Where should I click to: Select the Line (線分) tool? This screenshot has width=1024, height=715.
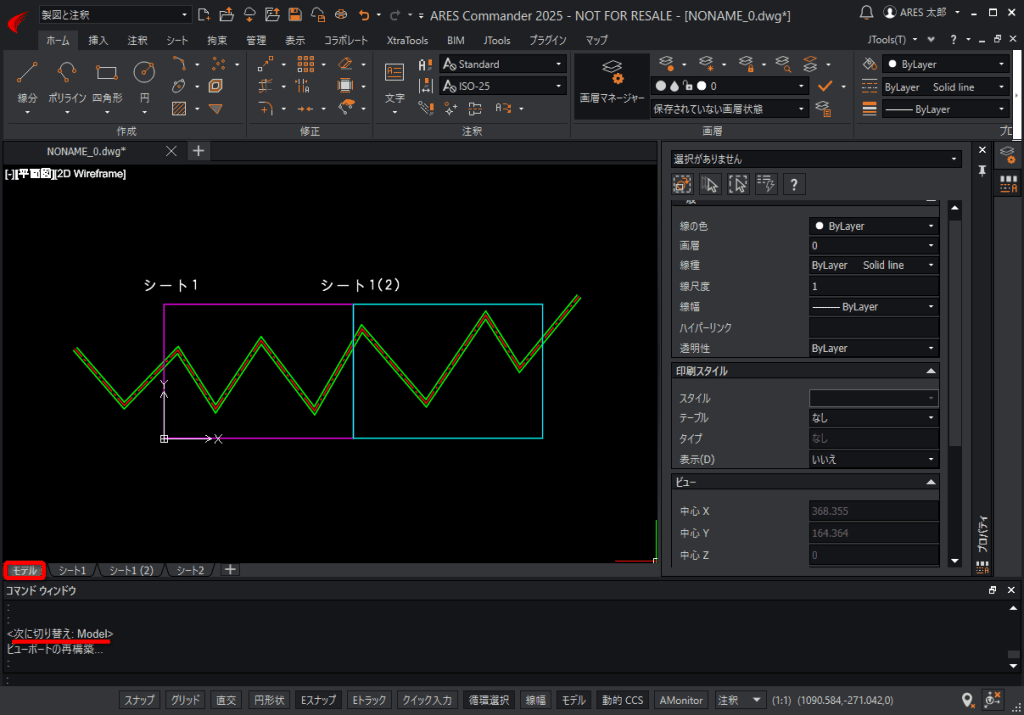[27, 82]
